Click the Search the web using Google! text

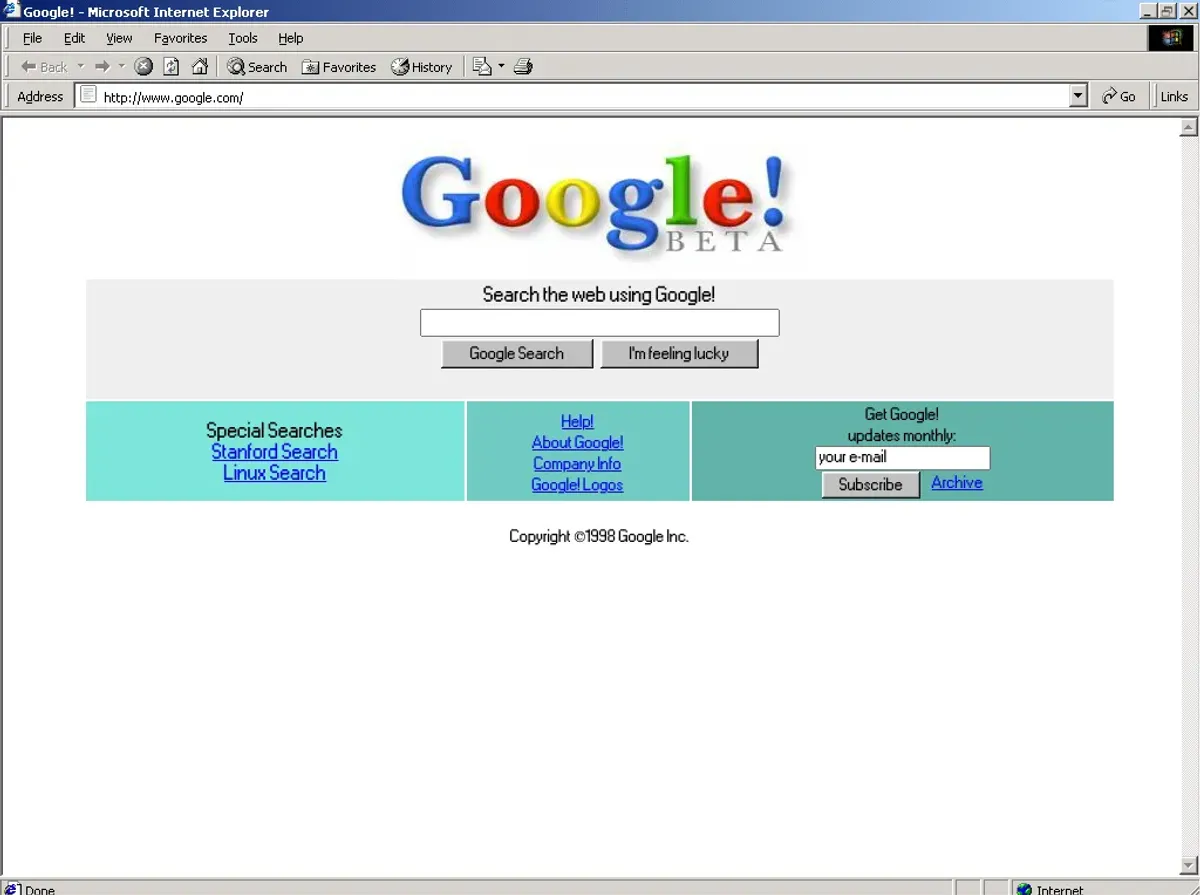coord(599,294)
